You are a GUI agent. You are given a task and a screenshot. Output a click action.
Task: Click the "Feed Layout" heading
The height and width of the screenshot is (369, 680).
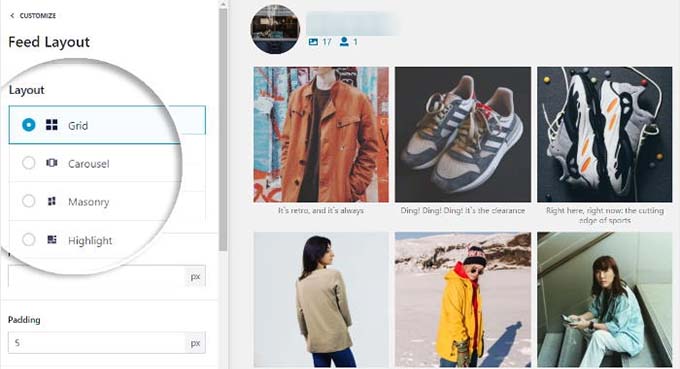coord(49,42)
